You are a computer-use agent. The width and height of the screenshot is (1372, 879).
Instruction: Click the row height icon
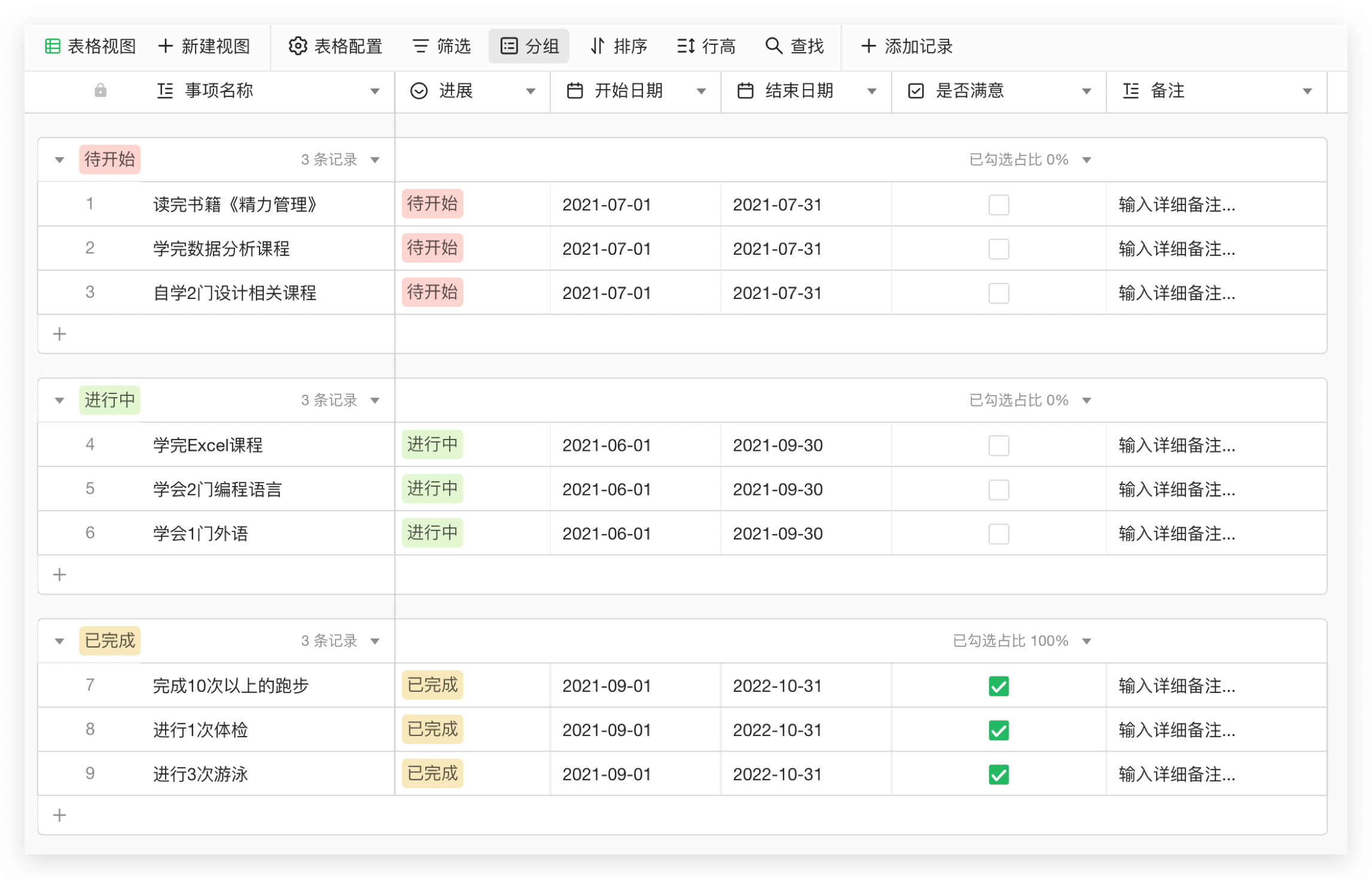[x=685, y=46]
